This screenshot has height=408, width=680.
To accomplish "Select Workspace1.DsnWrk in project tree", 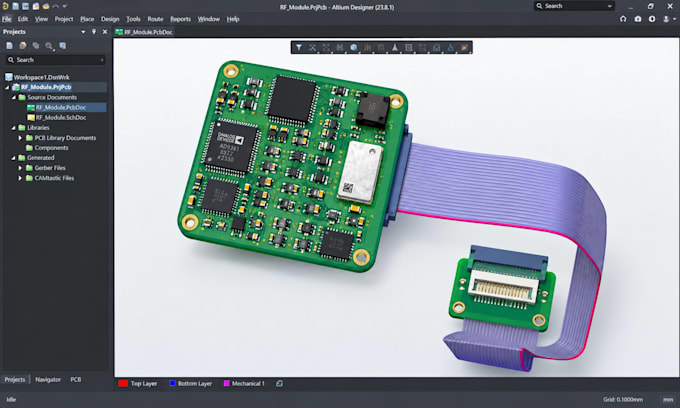I will click(x=41, y=77).
